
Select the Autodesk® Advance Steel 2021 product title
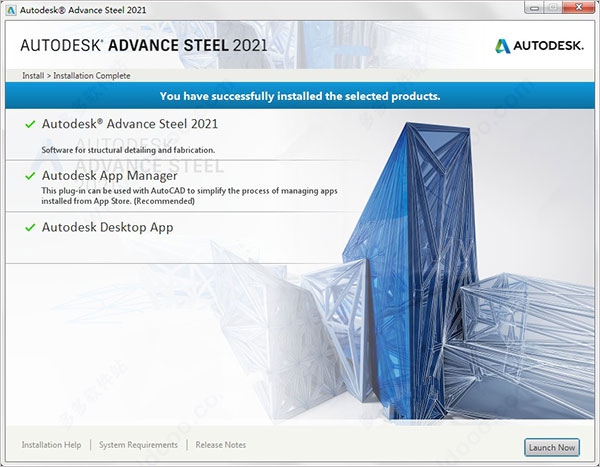[x=130, y=124]
